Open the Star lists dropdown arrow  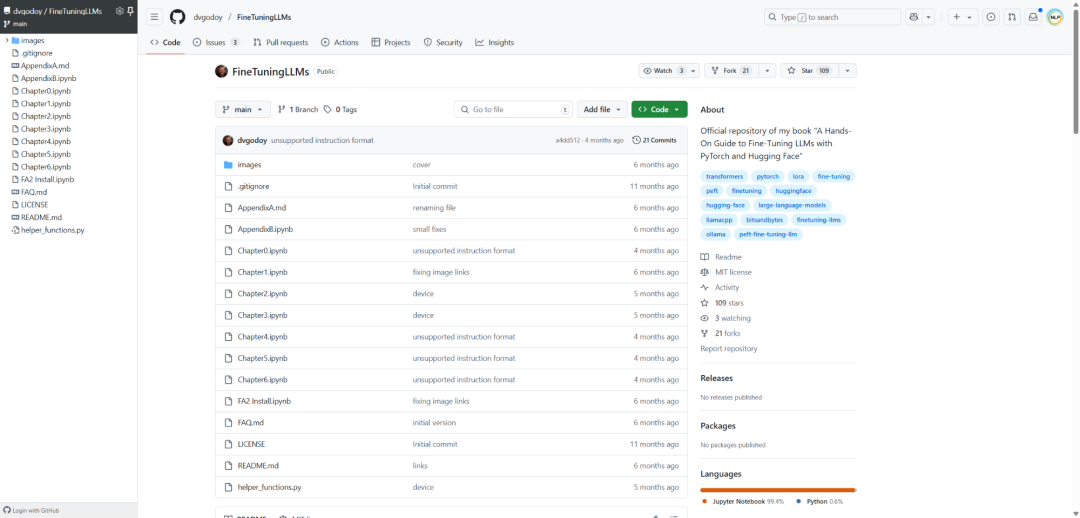point(849,70)
